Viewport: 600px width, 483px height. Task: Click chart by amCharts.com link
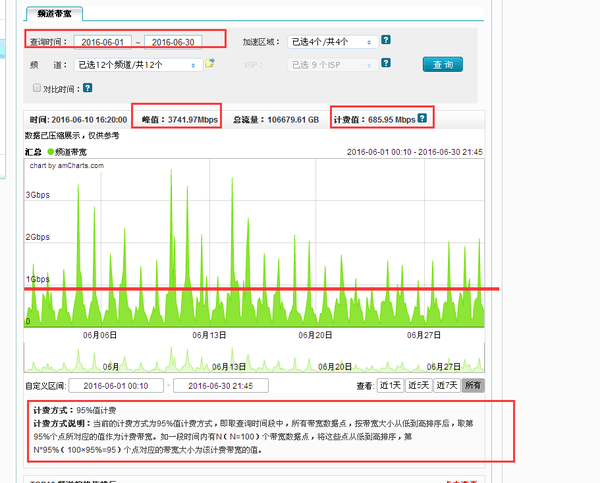pos(67,166)
